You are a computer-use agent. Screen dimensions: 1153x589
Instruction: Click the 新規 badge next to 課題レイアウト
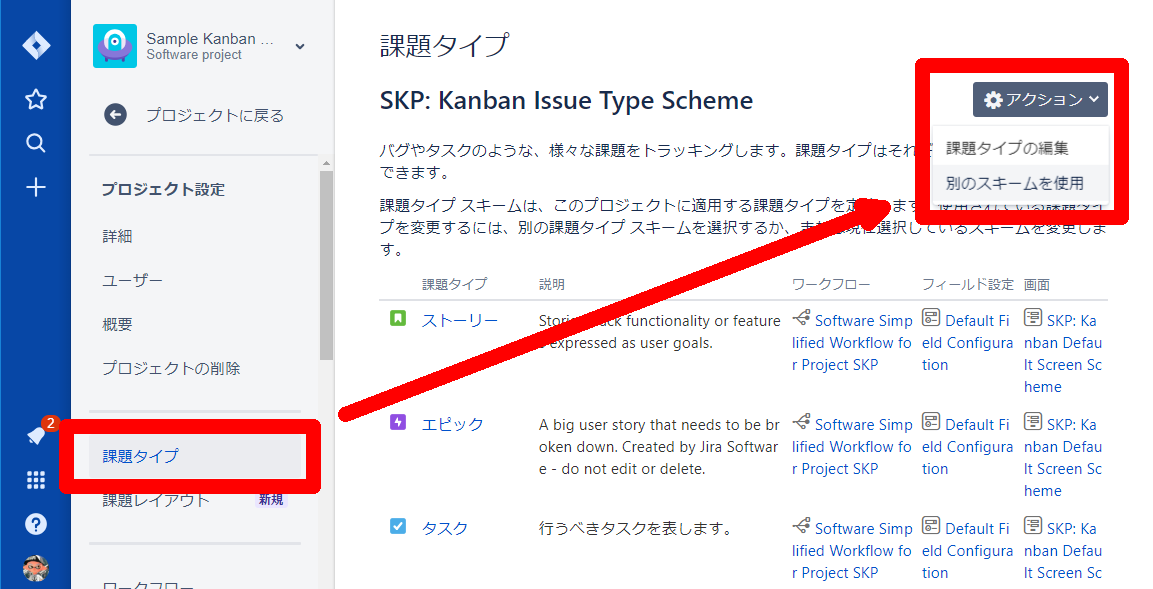point(271,500)
